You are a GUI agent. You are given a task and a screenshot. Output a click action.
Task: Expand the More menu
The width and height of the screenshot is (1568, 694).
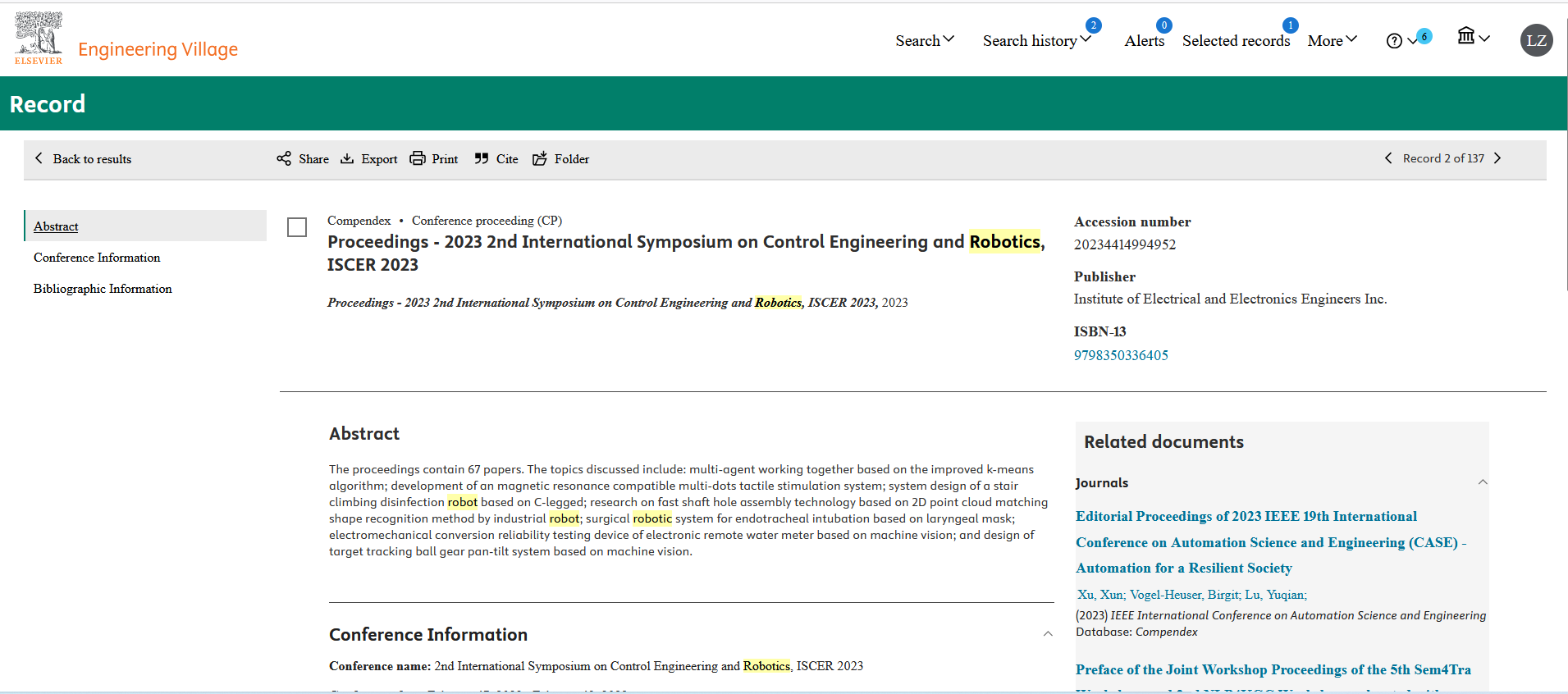pyautogui.click(x=1333, y=40)
